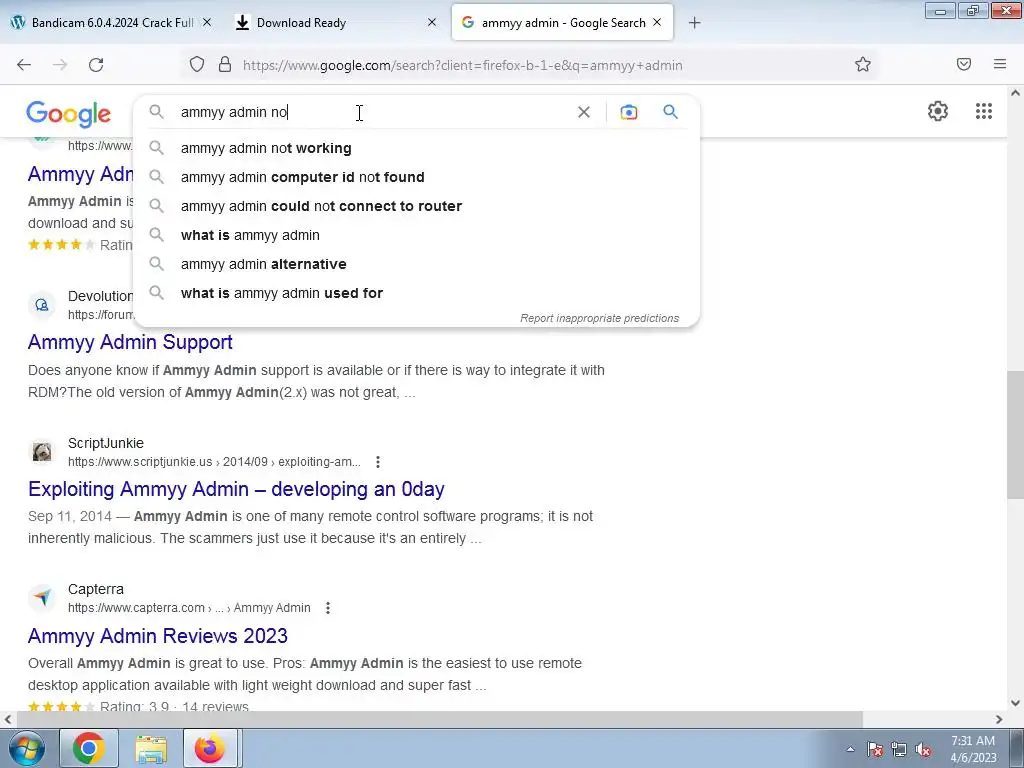Image resolution: width=1024 pixels, height=768 pixels.
Task: Close the ammyy admin Google Search tab
Action: (657, 22)
